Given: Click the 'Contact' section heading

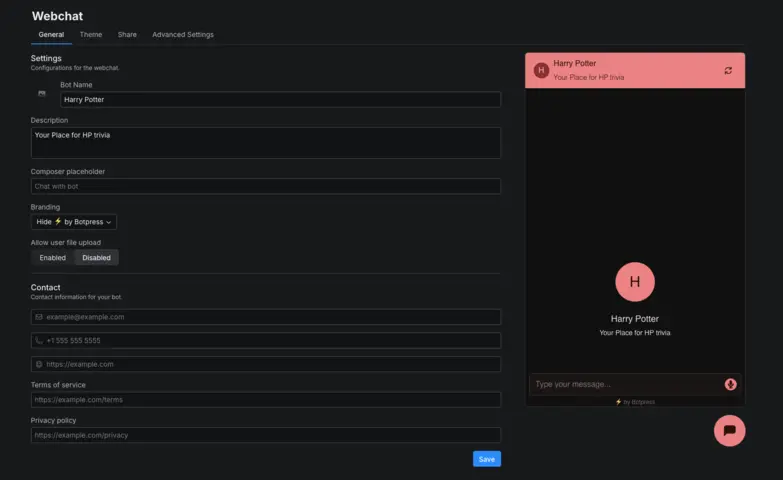Looking at the screenshot, I should tap(45, 287).
